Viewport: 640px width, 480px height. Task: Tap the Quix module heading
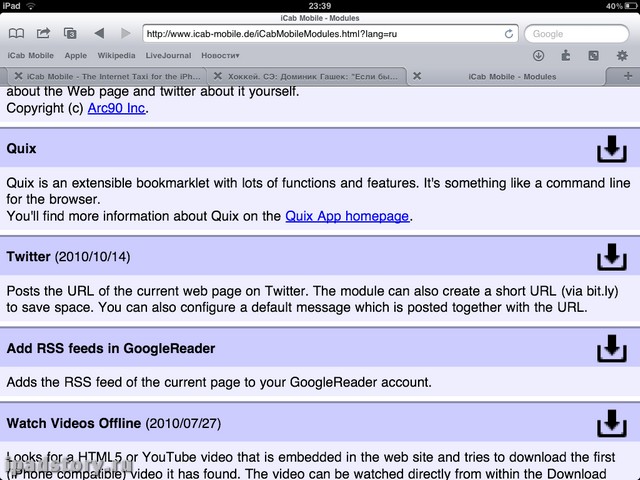point(21,149)
